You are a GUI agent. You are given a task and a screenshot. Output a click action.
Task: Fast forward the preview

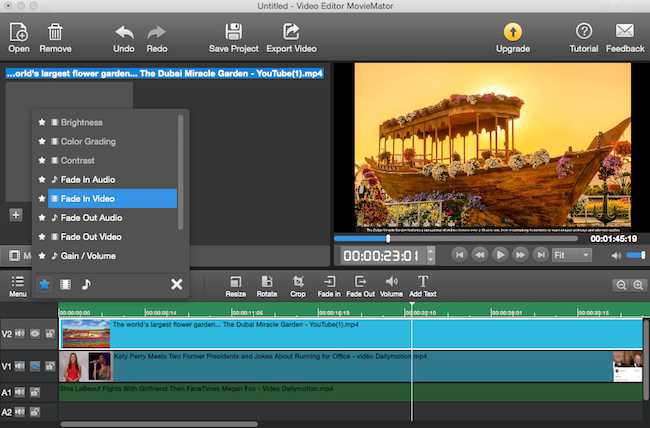pos(521,255)
